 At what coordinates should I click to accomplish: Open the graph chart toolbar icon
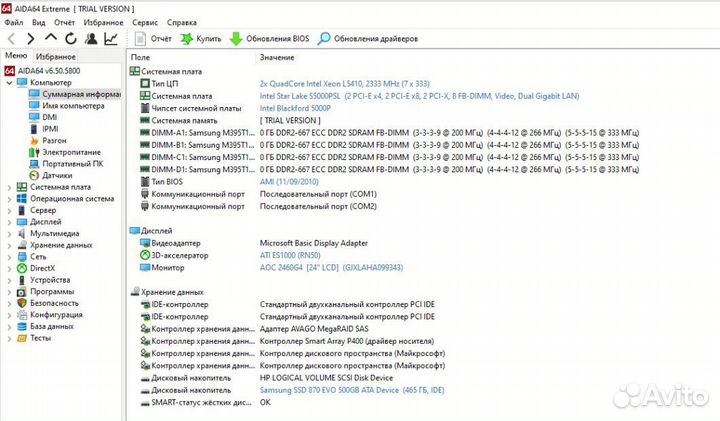(111, 39)
